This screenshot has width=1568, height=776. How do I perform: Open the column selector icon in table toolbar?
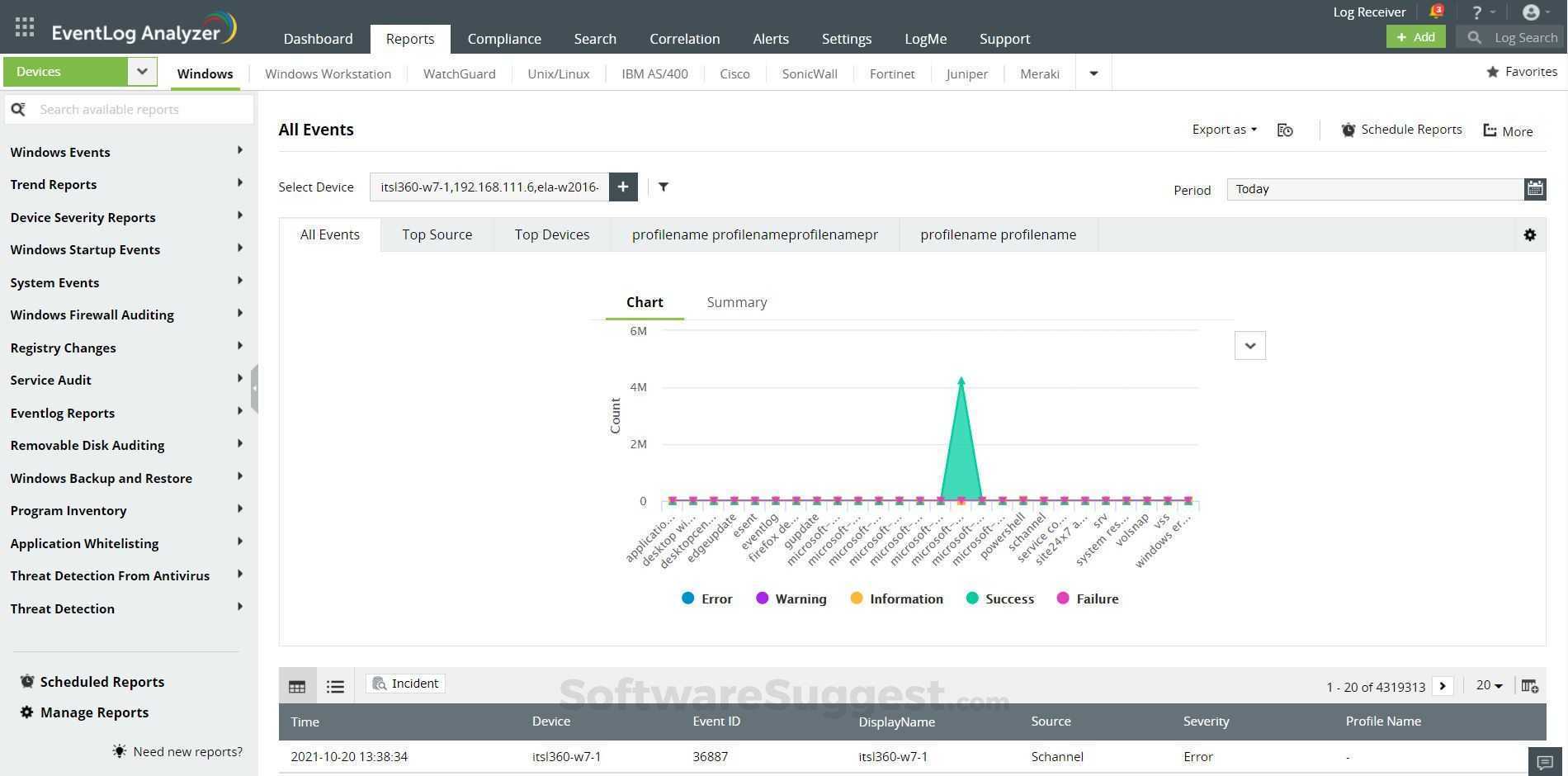tap(1531, 685)
